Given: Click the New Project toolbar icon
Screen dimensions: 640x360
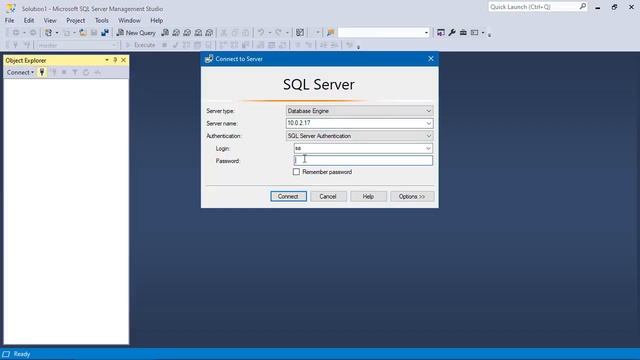Looking at the screenshot, I should coord(48,33).
